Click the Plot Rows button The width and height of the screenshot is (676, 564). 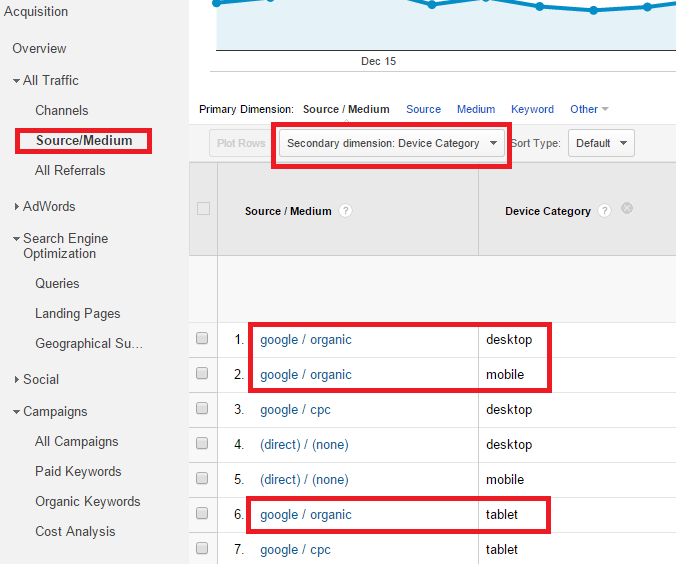[241, 143]
